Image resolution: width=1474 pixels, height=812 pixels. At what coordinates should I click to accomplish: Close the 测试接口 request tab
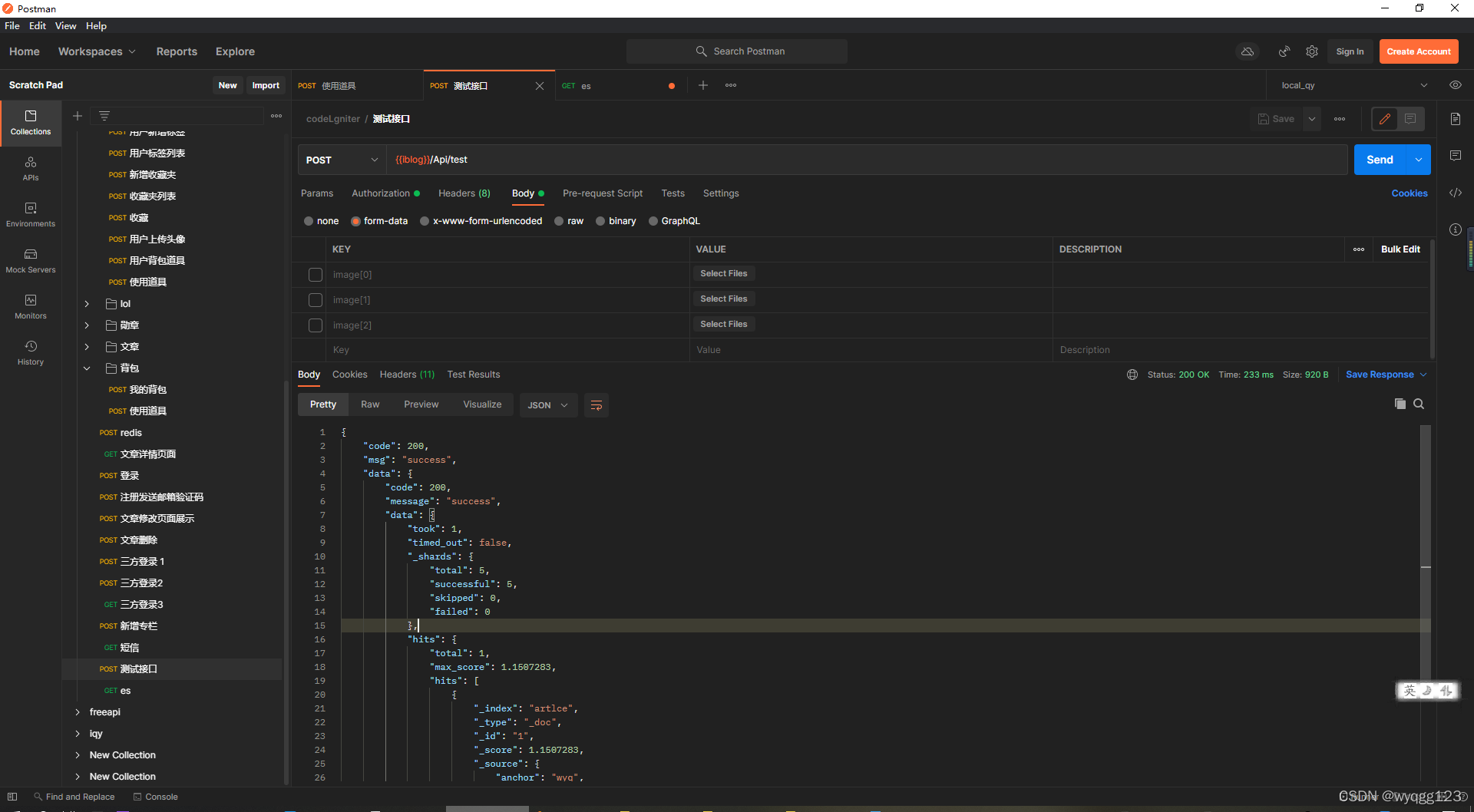point(540,86)
